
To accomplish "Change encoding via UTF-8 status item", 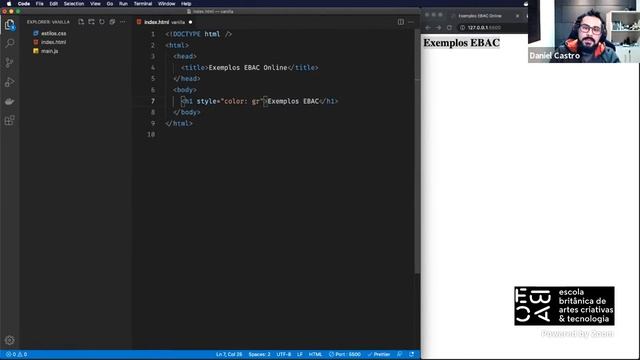I will tap(284, 354).
